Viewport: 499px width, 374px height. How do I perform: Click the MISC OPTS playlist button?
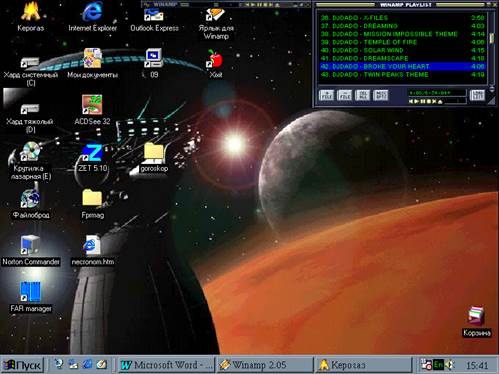[380, 95]
